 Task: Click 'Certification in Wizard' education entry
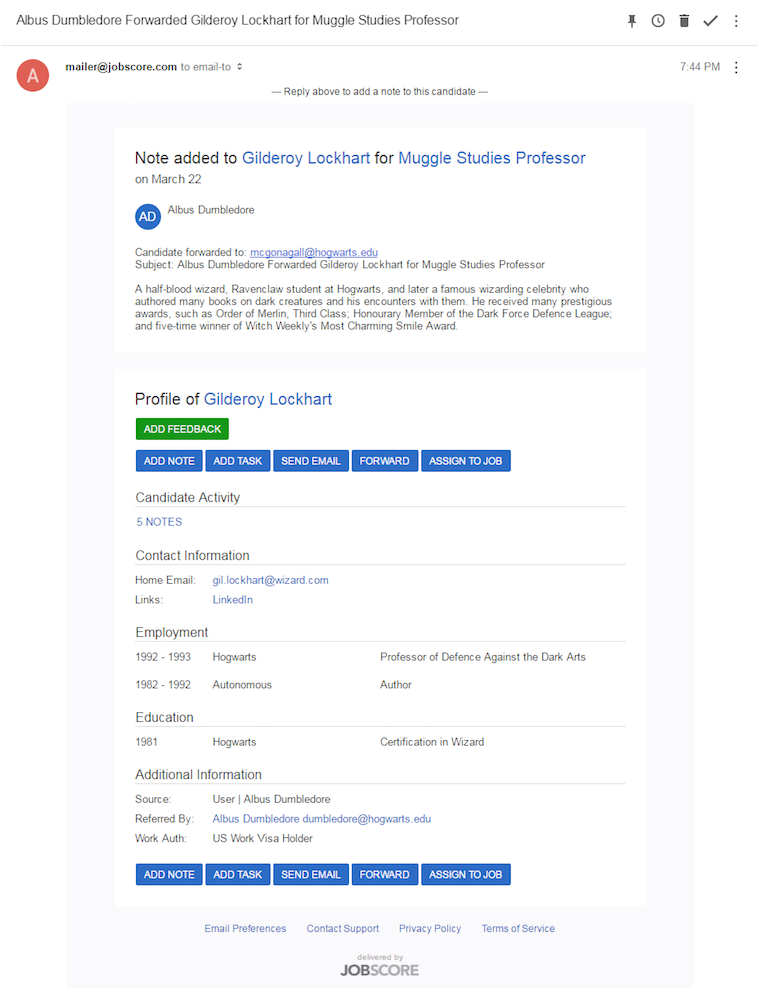[x=432, y=741]
